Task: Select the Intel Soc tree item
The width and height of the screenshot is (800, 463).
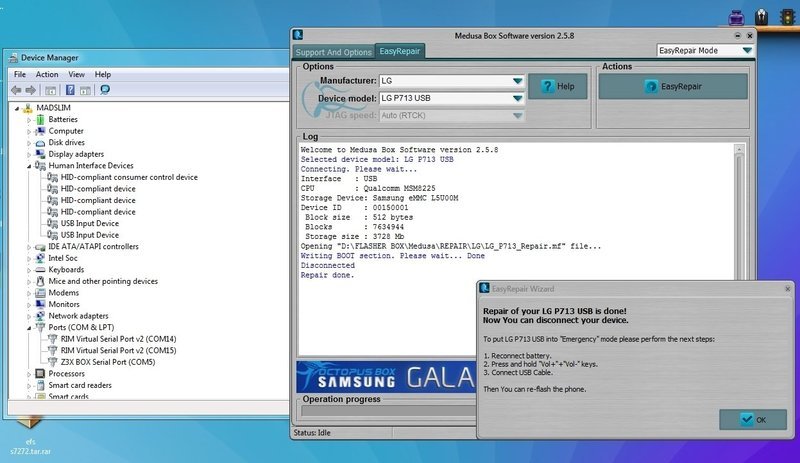Action: click(x=63, y=258)
